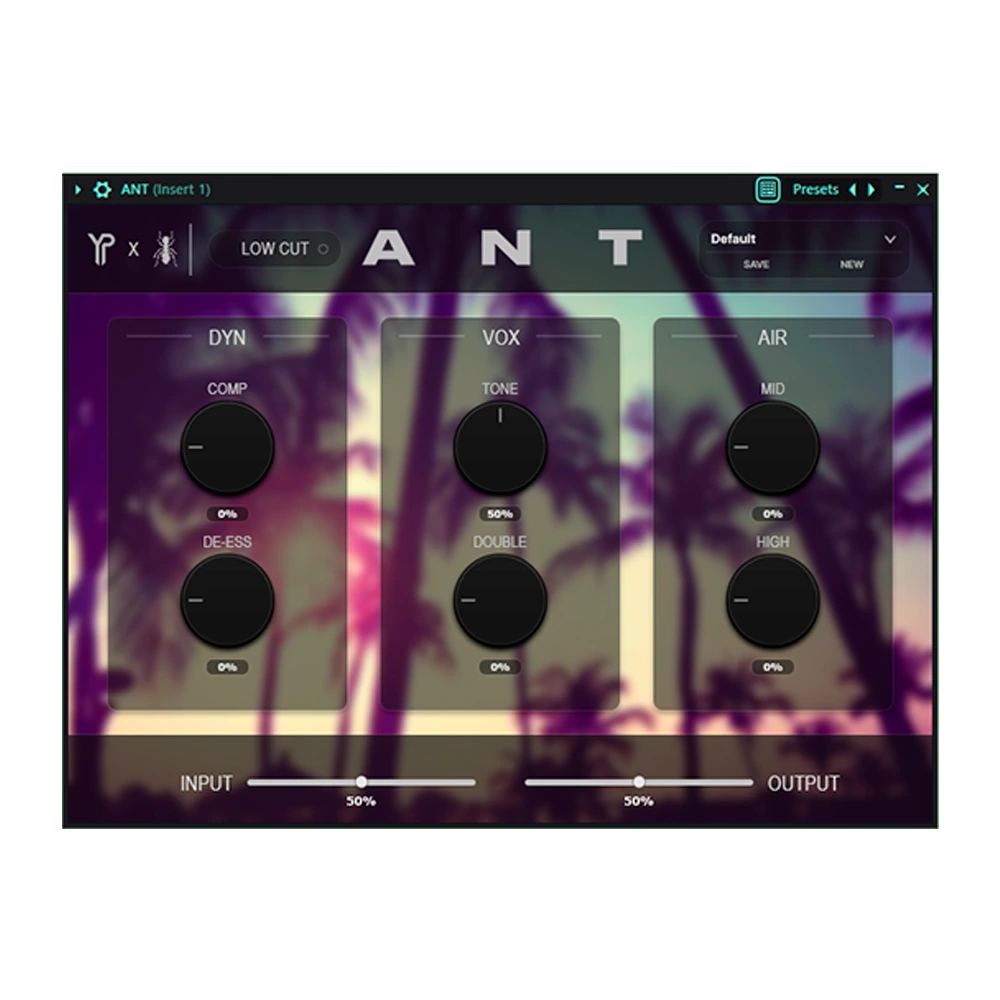
Task: Click the YP brand logo
Action: click(x=101, y=249)
